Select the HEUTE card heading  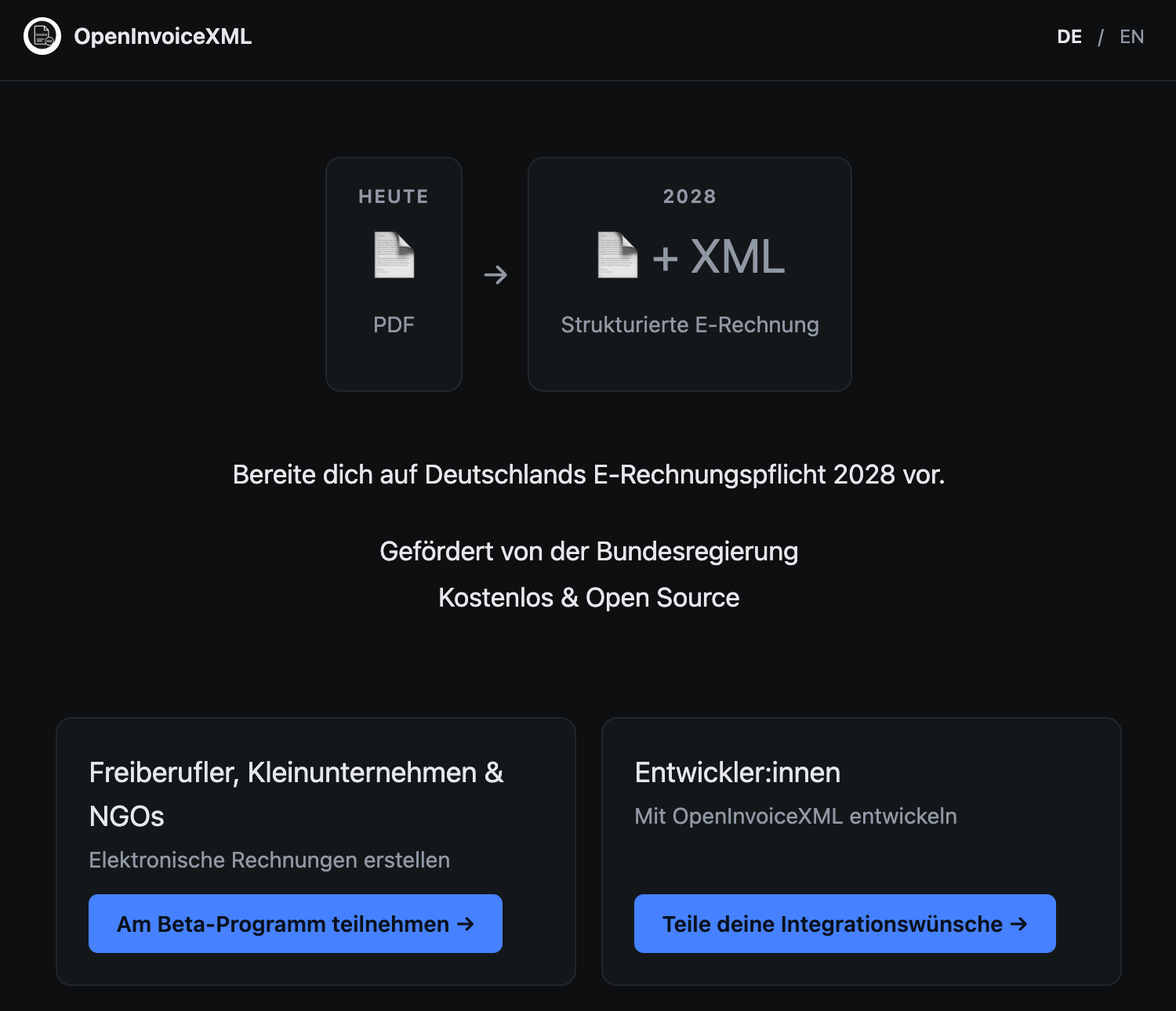[394, 197]
